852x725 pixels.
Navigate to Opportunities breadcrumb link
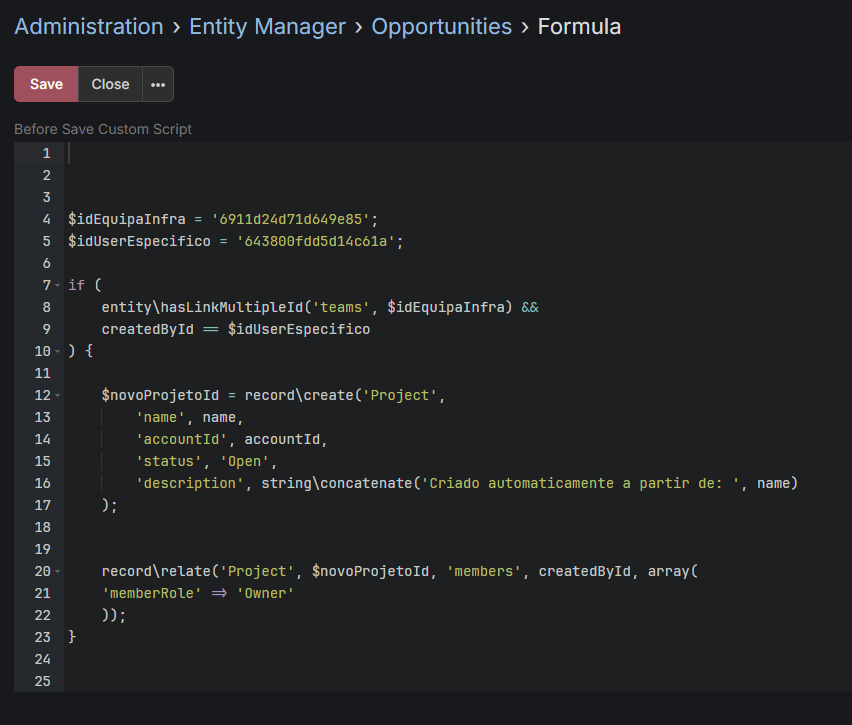coord(441,27)
